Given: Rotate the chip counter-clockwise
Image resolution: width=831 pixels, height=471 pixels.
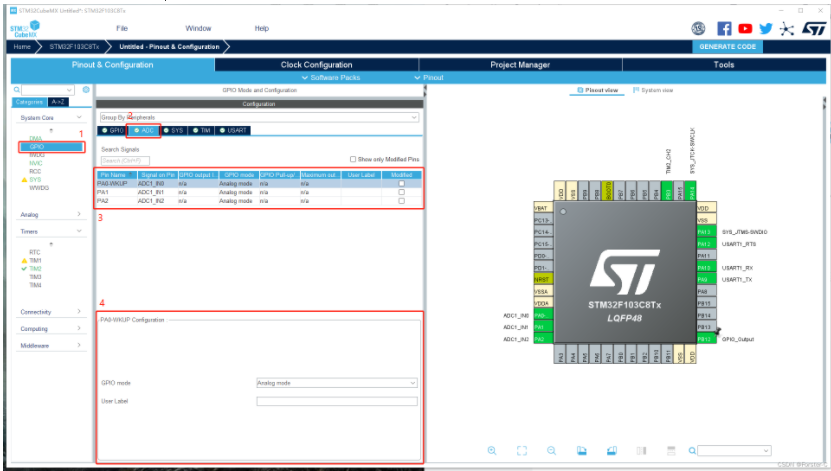Looking at the screenshot, I should [x=612, y=450].
